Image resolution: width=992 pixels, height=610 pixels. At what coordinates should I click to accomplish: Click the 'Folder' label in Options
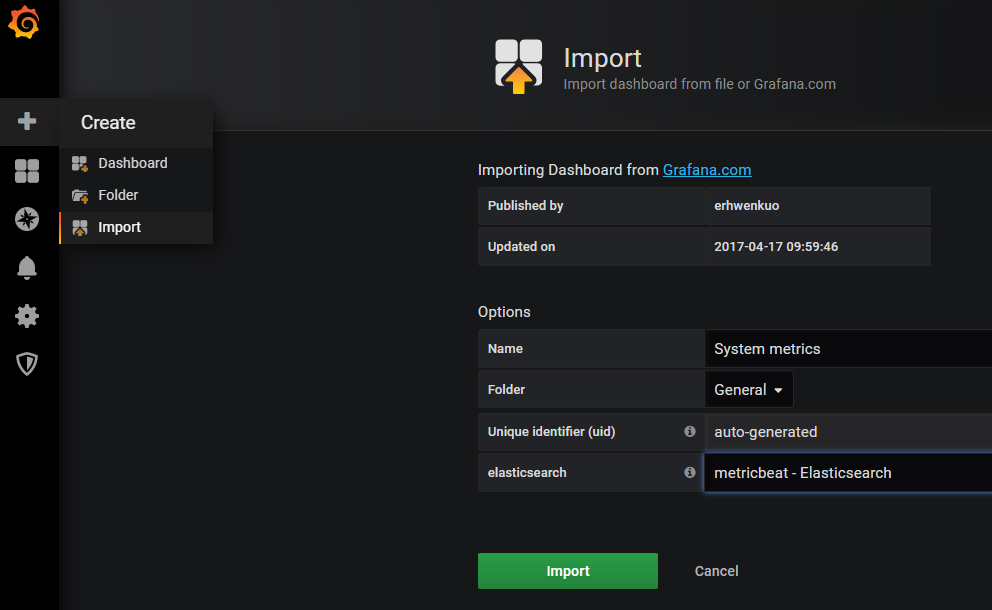click(x=506, y=390)
